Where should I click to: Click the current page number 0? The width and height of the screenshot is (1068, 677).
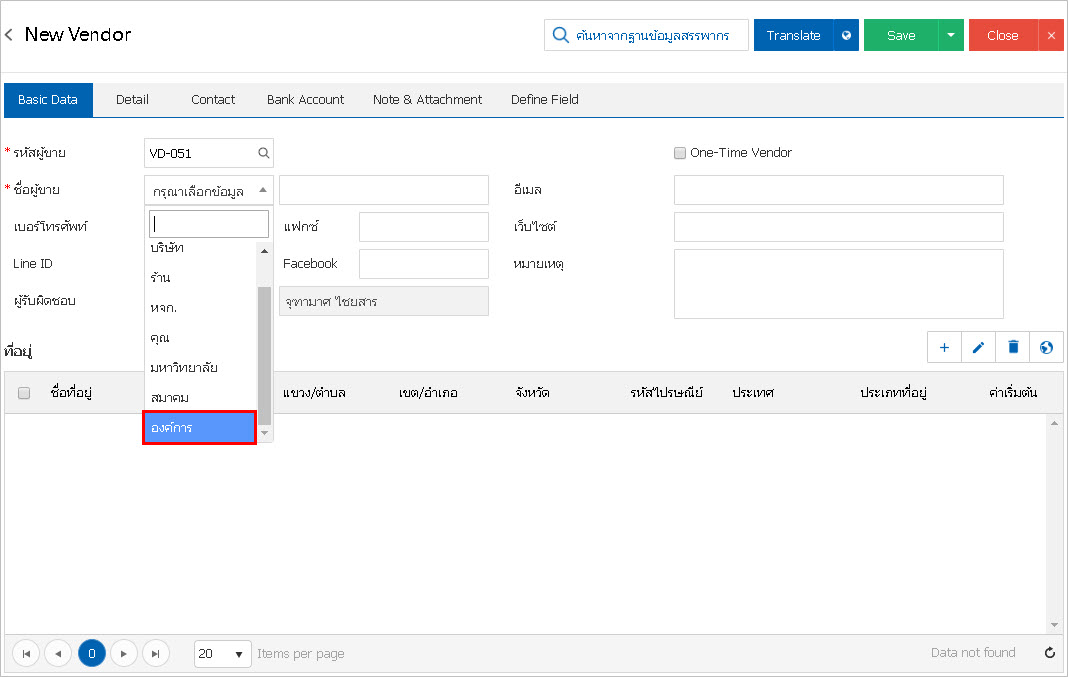(x=92, y=654)
